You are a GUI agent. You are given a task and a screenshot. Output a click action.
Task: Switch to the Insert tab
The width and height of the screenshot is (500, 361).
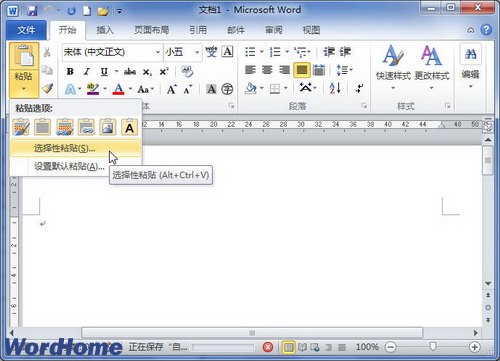tap(105, 30)
